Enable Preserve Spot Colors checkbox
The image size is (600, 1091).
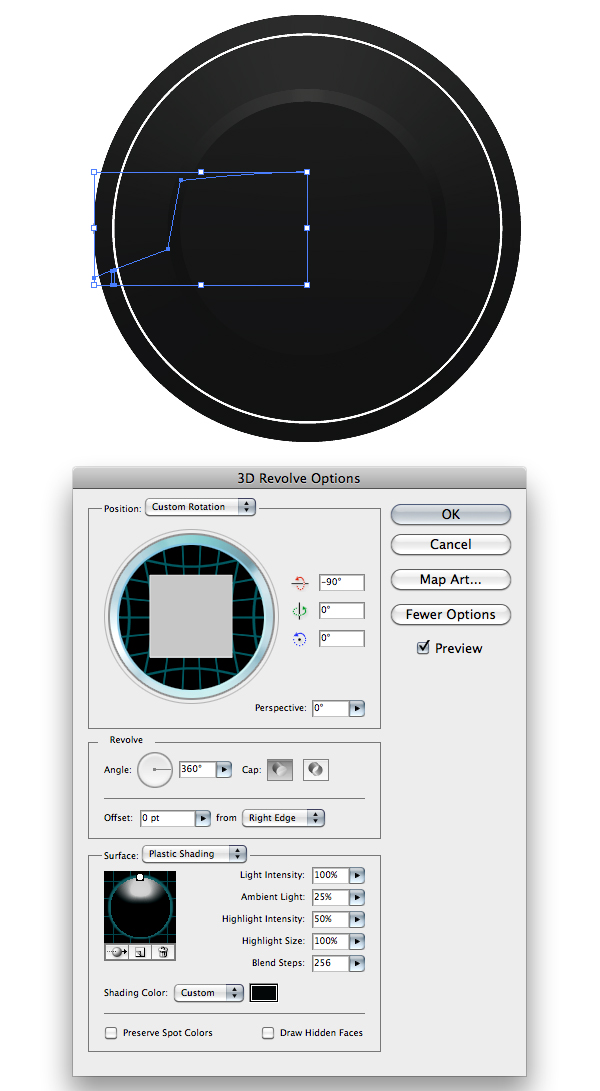[x=111, y=1033]
